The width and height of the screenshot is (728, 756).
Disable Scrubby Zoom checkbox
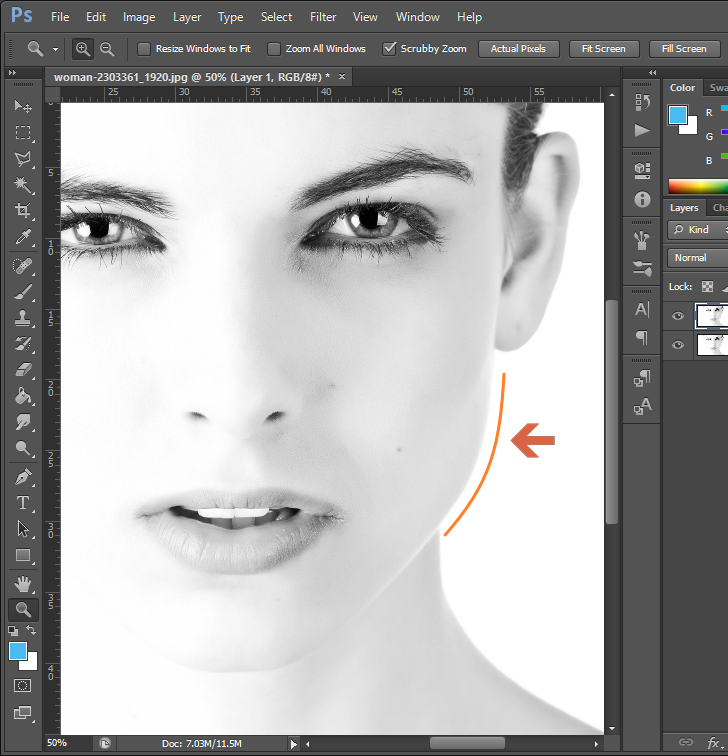[x=389, y=49]
